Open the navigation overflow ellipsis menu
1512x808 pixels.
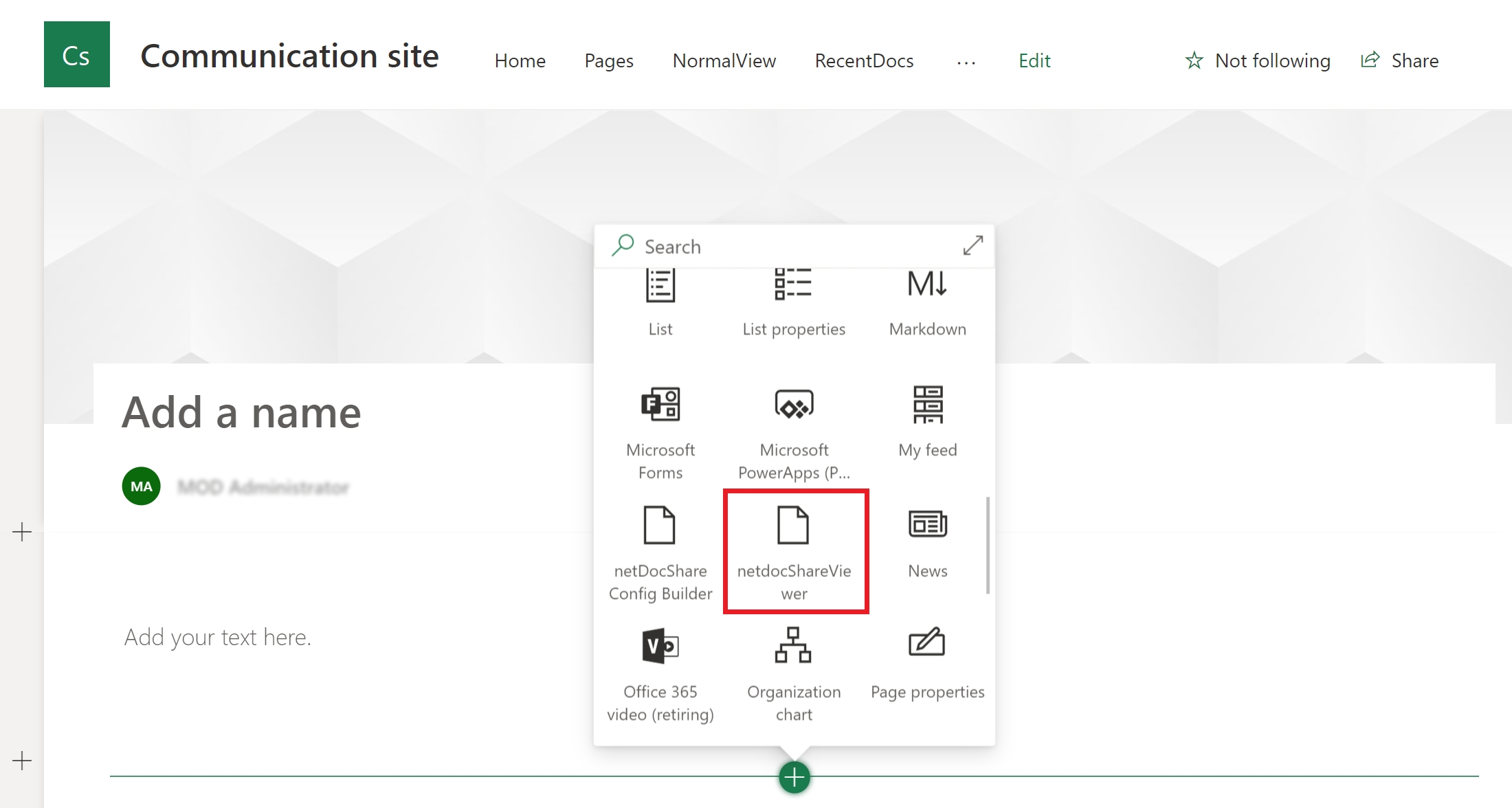966,62
